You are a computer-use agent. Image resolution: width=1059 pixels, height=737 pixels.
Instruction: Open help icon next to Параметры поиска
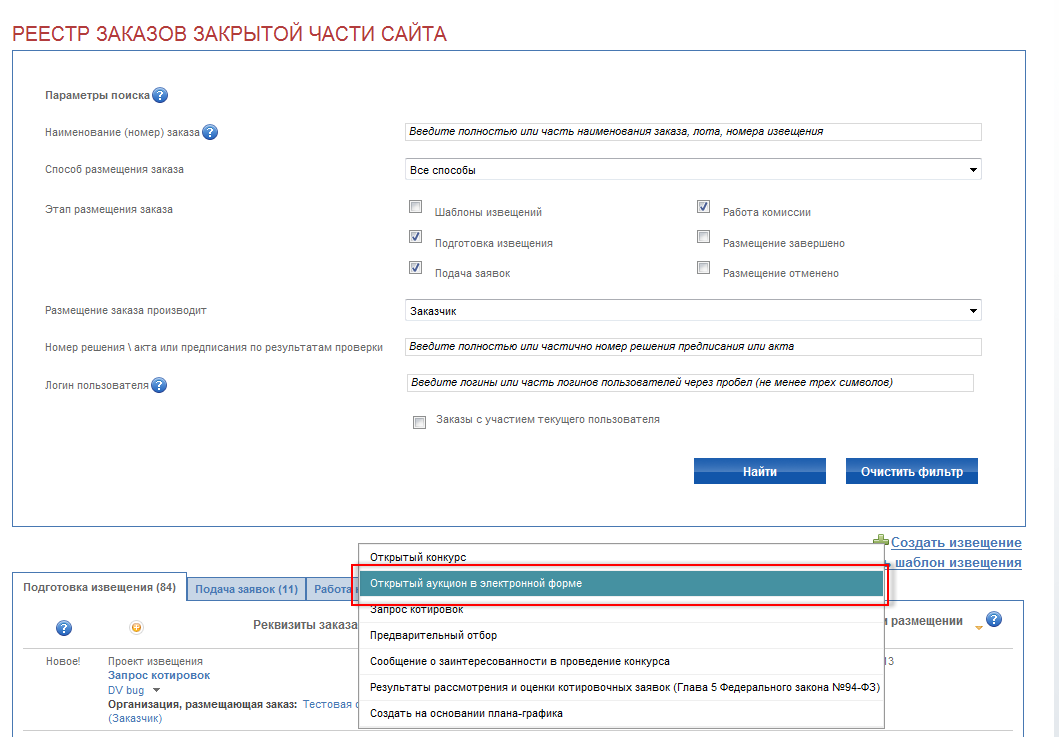pyautogui.click(x=159, y=95)
